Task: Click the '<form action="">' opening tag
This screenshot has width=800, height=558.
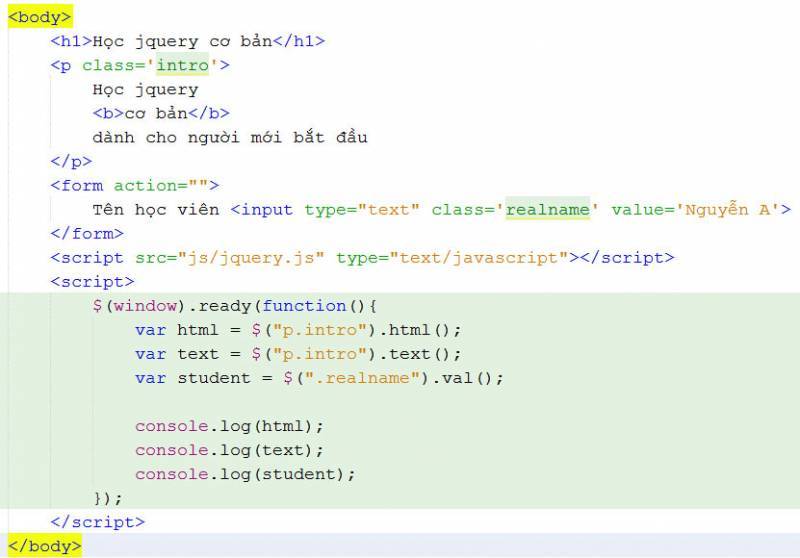Action: pyautogui.click(x=135, y=185)
